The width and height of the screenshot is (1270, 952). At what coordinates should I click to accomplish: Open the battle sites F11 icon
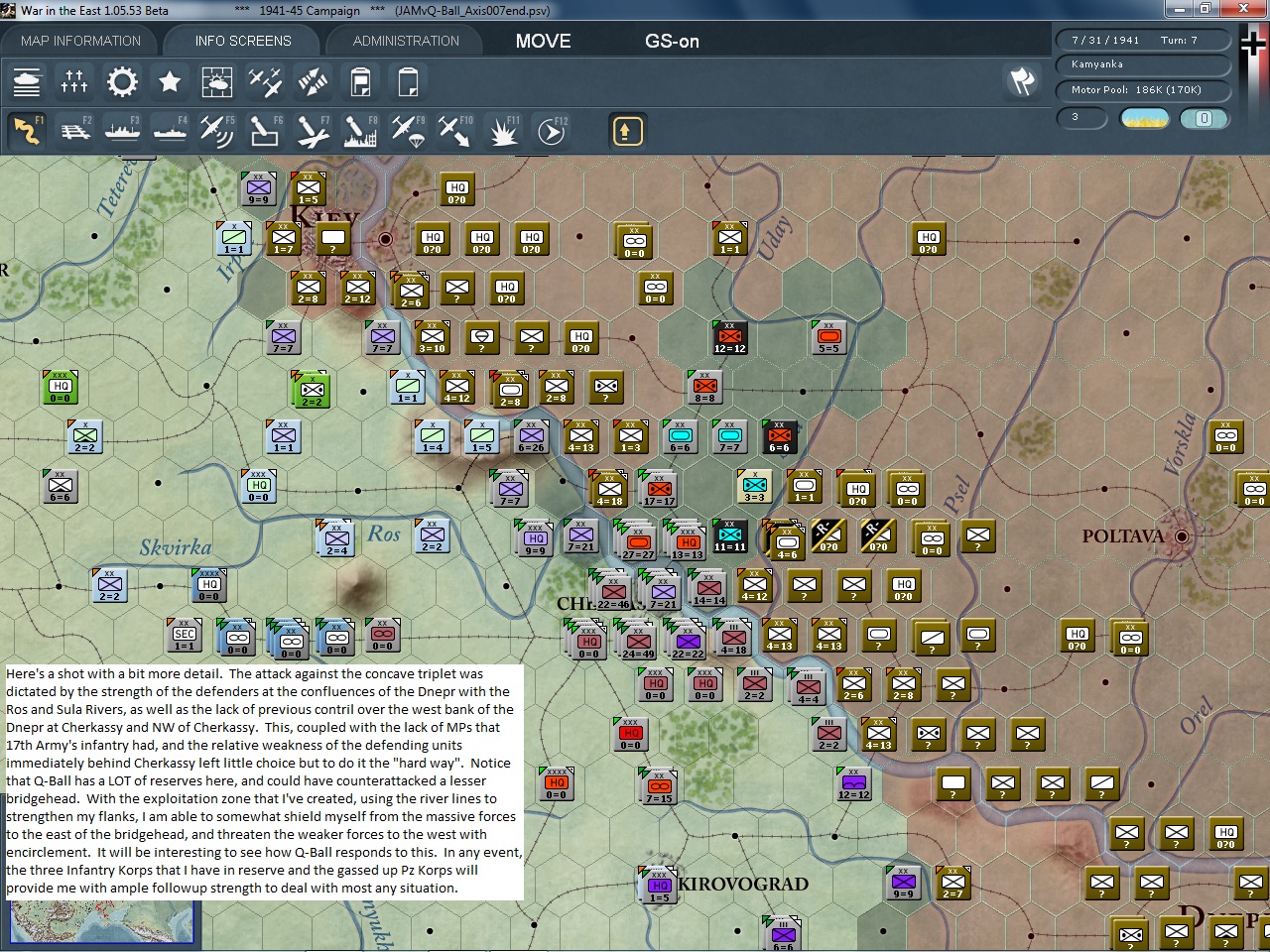click(x=503, y=131)
